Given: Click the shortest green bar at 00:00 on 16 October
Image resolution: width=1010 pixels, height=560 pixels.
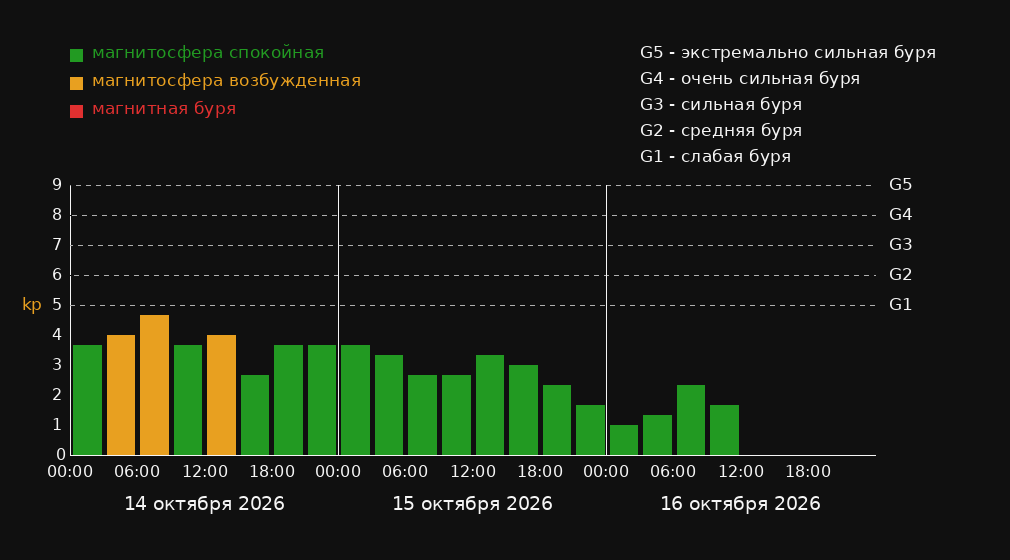Looking at the screenshot, I should click(624, 440).
